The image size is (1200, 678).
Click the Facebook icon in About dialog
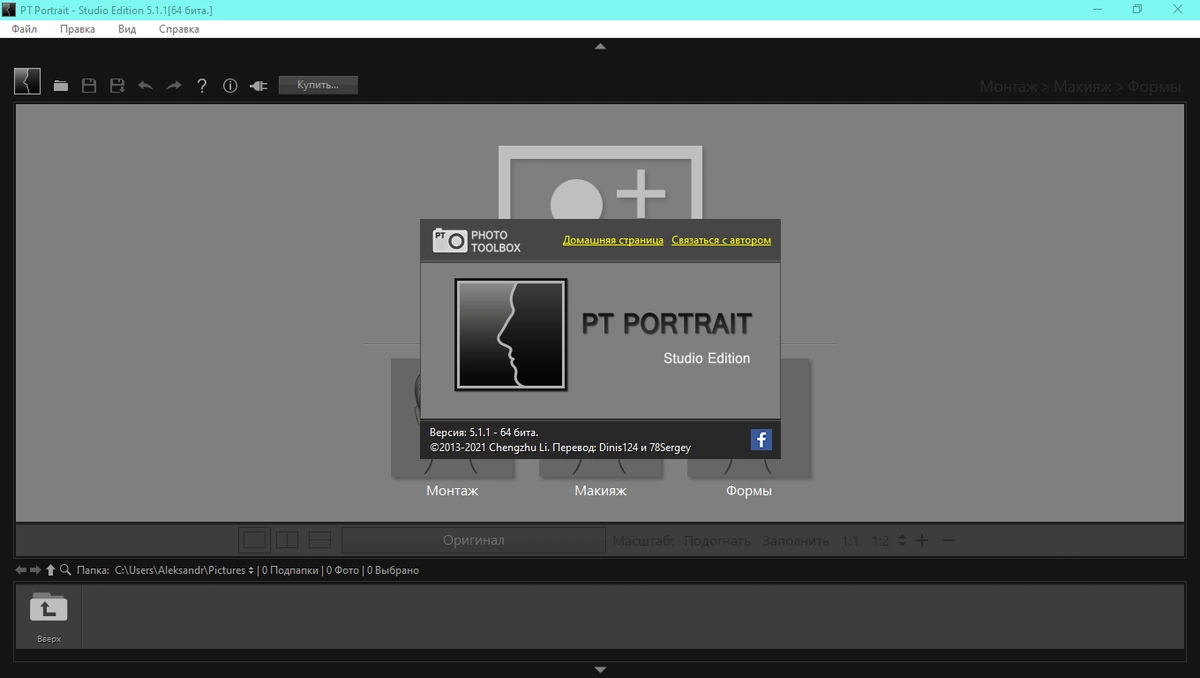[x=761, y=439]
